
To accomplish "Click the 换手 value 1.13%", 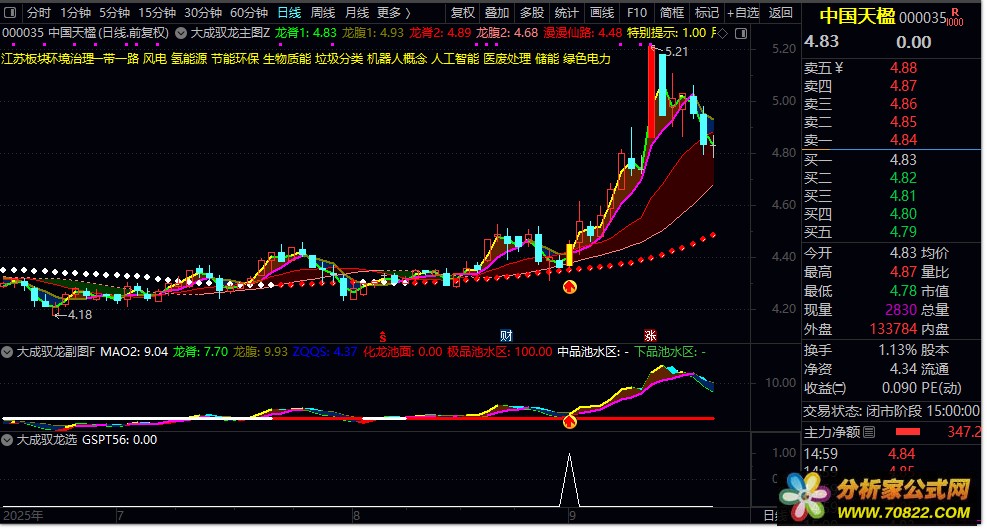I will (898, 350).
